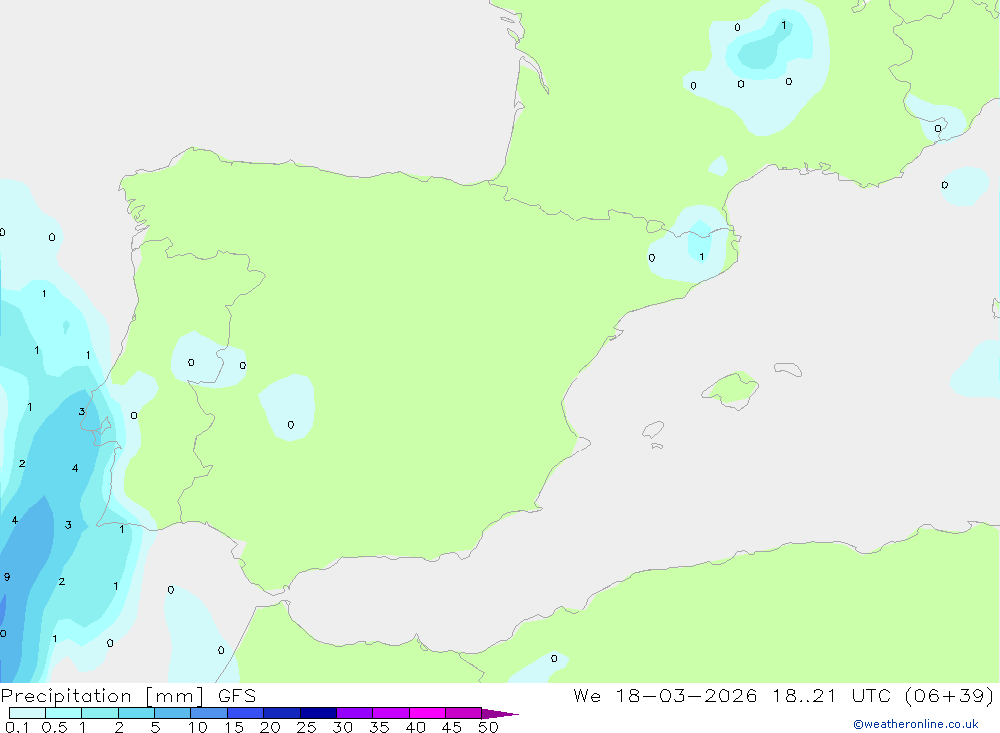Screen dimensions: 1000x733
Task: Click the '20' legend tick label
Action: click(270, 727)
